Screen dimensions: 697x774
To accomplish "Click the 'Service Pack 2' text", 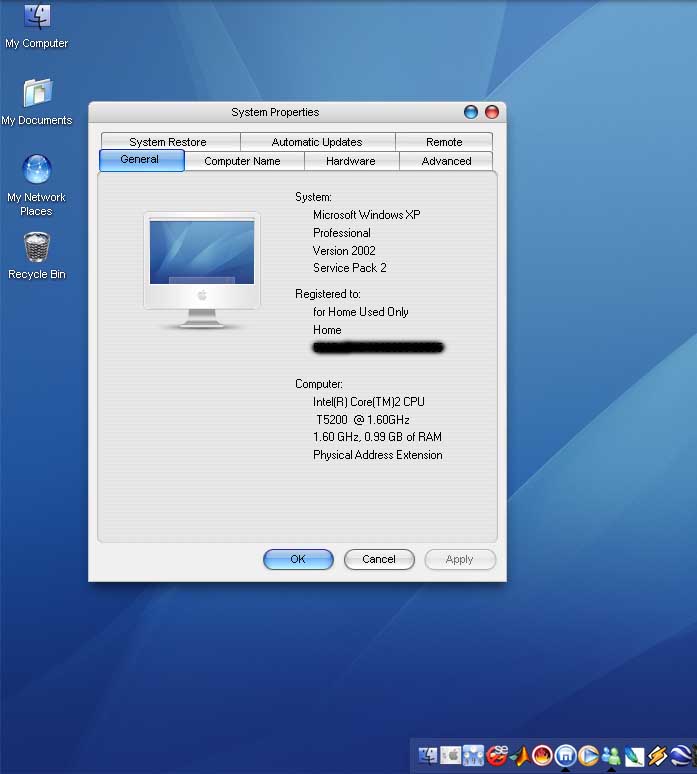I will (x=349, y=268).
